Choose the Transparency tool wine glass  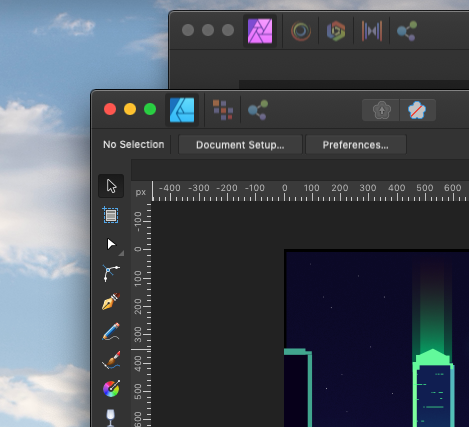(110, 418)
